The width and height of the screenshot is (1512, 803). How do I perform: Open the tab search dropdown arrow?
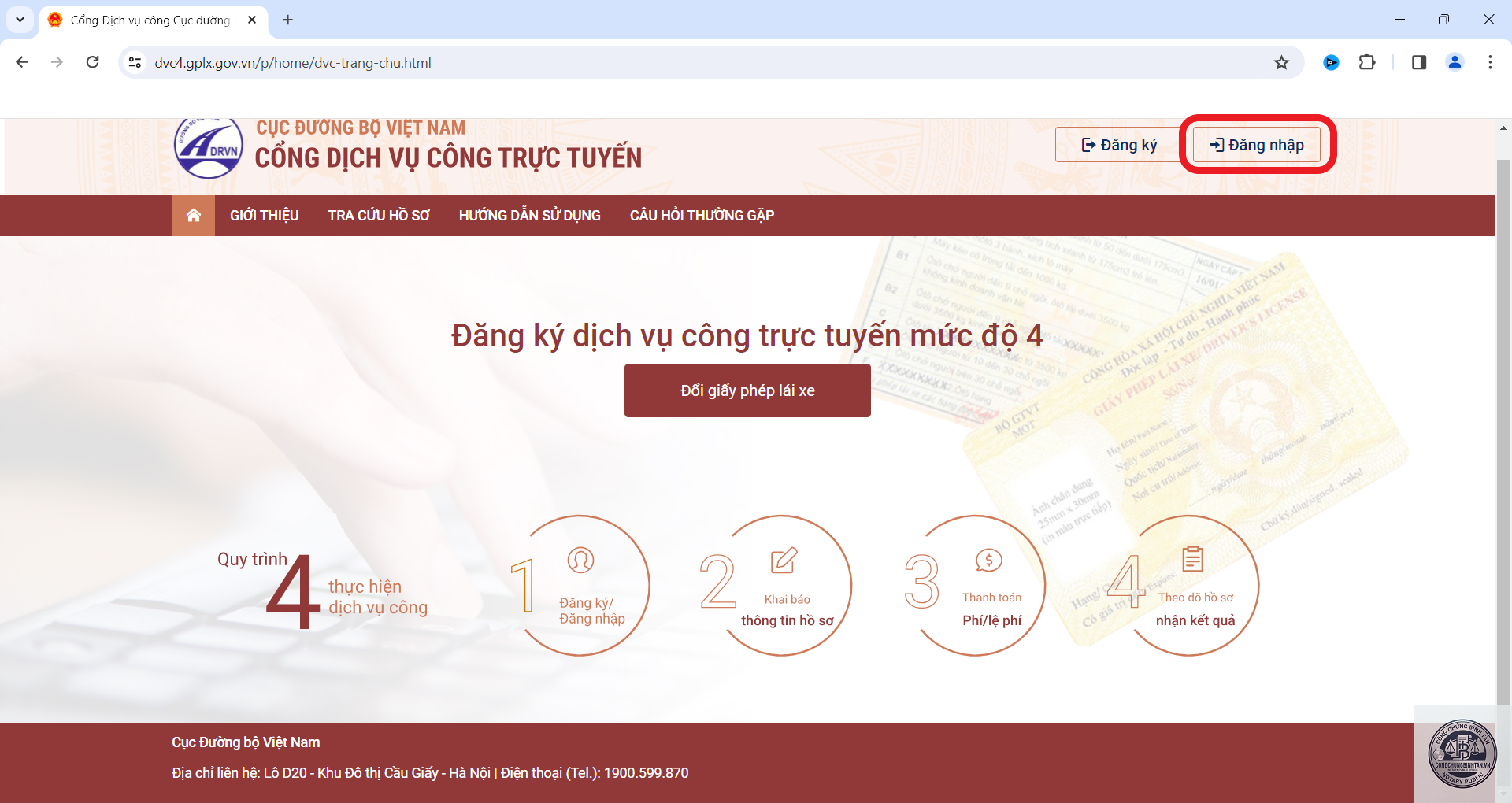[x=20, y=20]
